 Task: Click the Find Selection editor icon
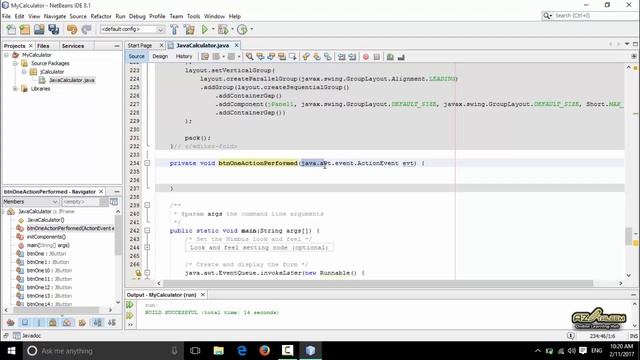pos(249,57)
